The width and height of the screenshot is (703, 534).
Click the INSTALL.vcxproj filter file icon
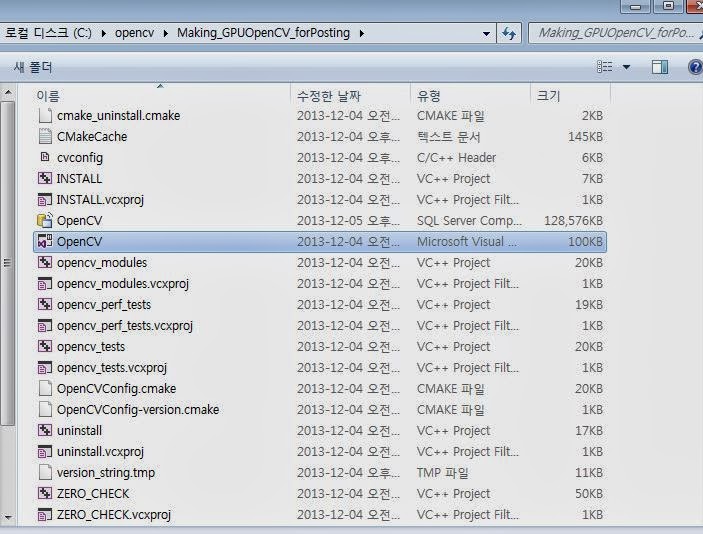[45, 199]
